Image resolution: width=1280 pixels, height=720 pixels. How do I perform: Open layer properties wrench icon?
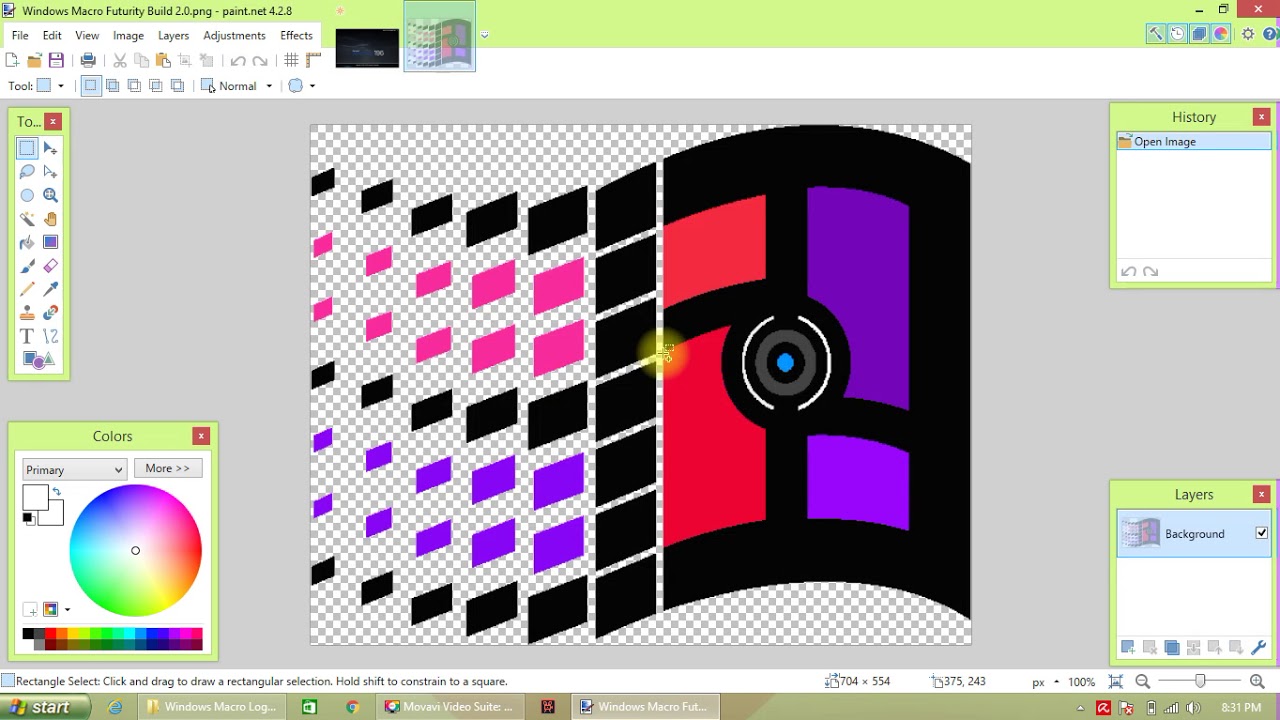1259,648
